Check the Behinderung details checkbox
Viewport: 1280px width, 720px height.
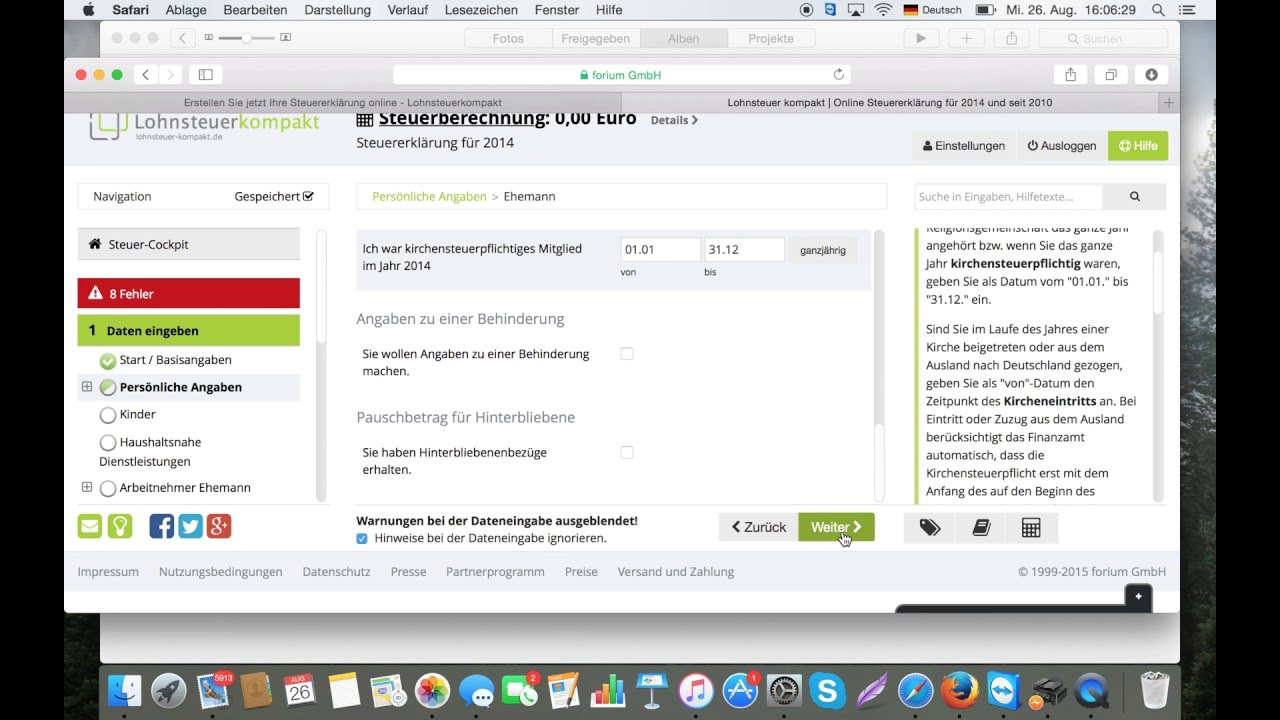pos(626,354)
